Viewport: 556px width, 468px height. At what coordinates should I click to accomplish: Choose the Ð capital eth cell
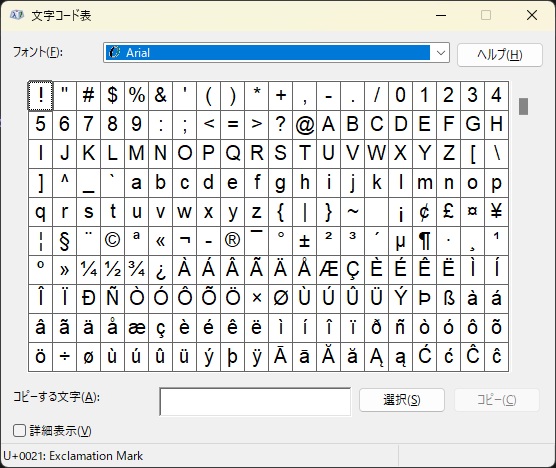coord(88,299)
